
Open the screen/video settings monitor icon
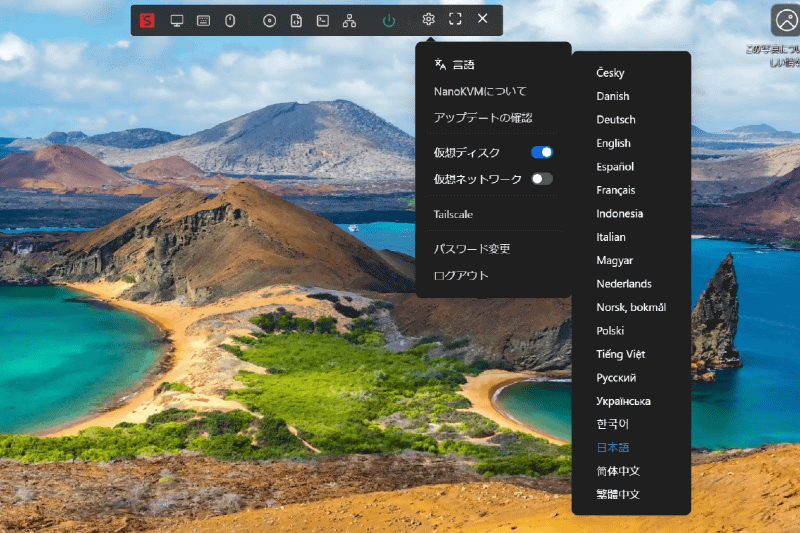(177, 20)
